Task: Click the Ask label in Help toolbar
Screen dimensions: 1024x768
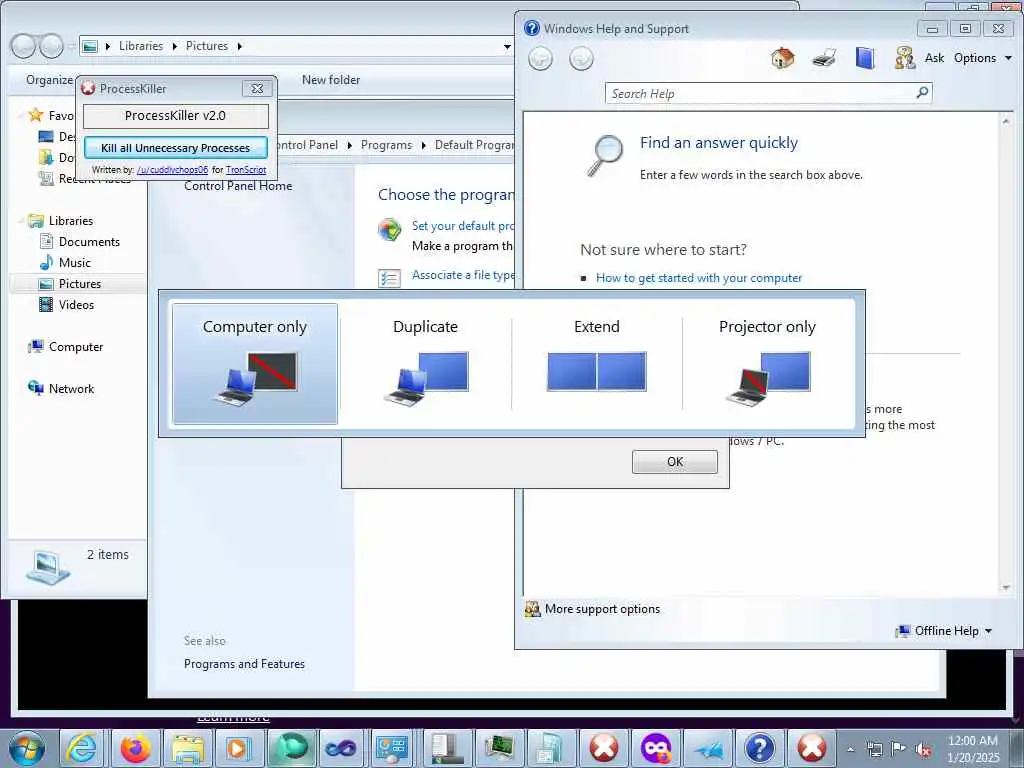Action: (x=934, y=58)
